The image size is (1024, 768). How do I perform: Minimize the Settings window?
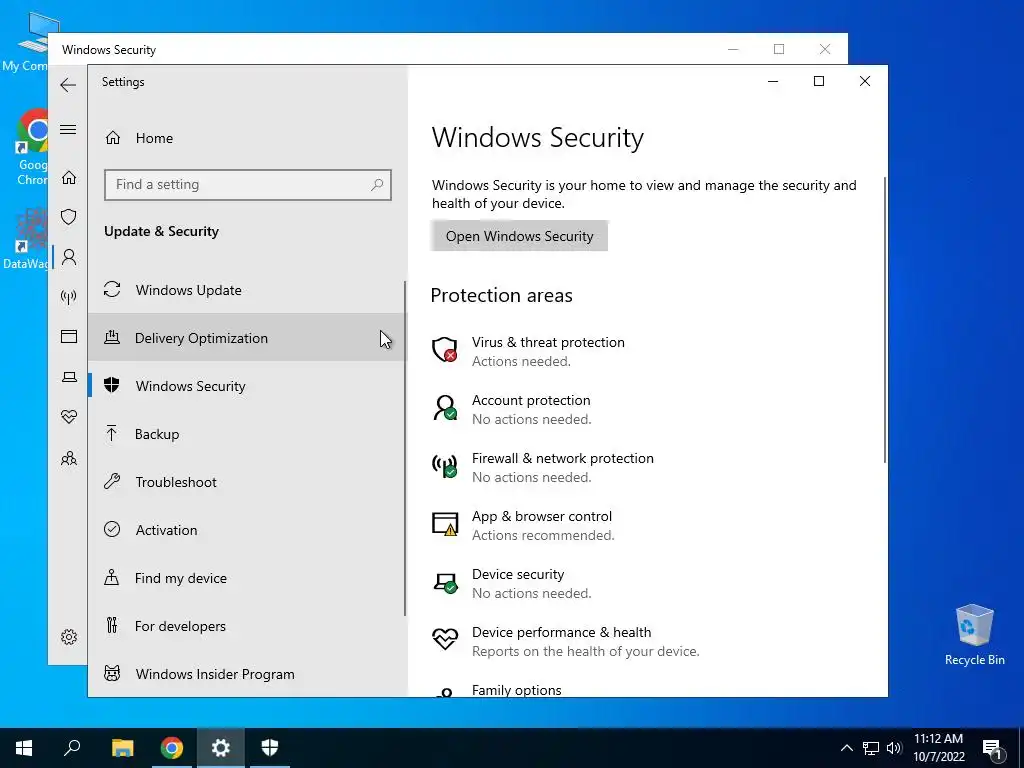click(x=773, y=82)
